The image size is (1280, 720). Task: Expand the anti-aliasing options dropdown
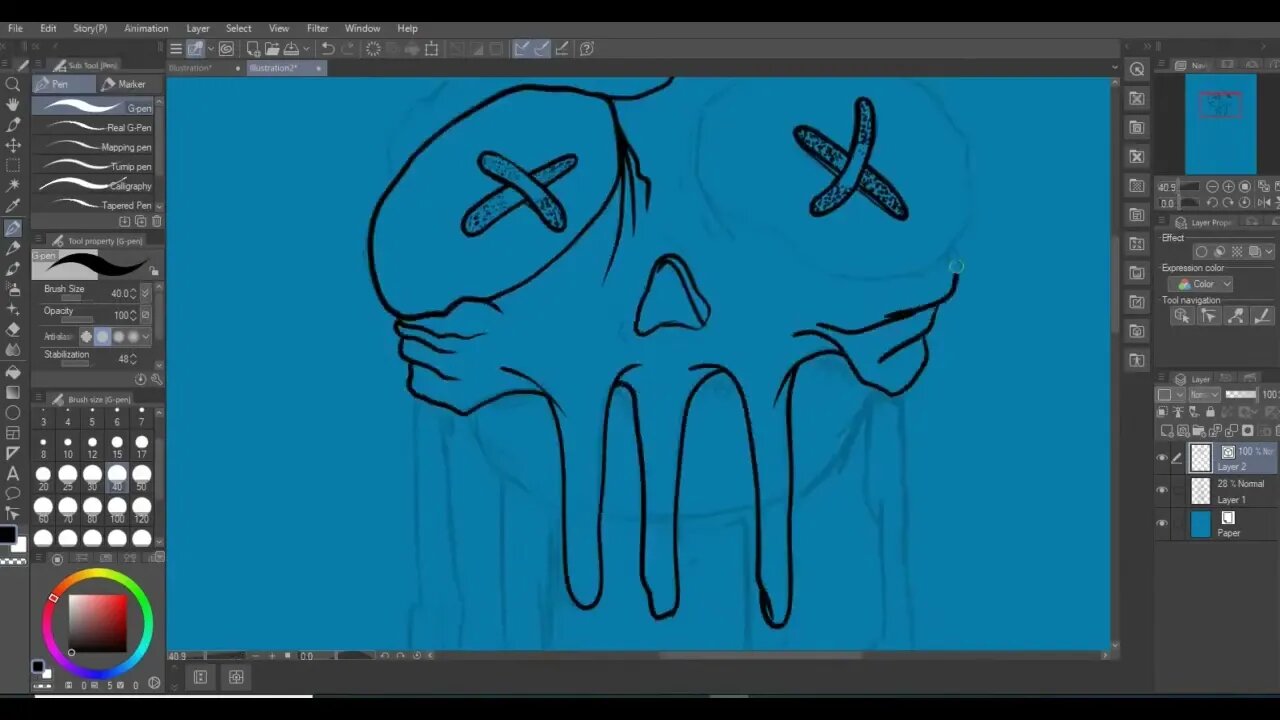[x=146, y=337]
